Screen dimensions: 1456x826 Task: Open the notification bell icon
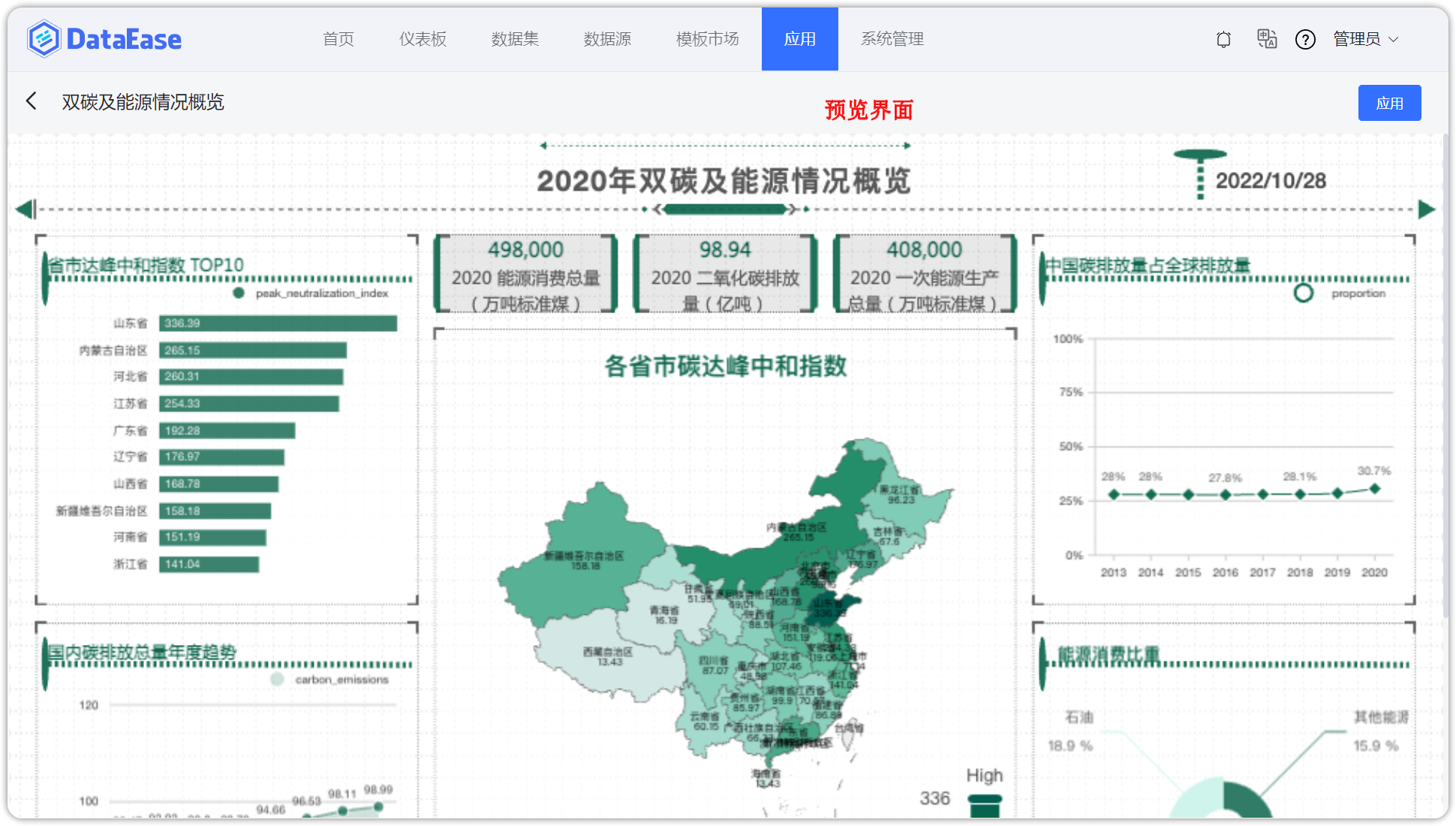tap(1223, 39)
